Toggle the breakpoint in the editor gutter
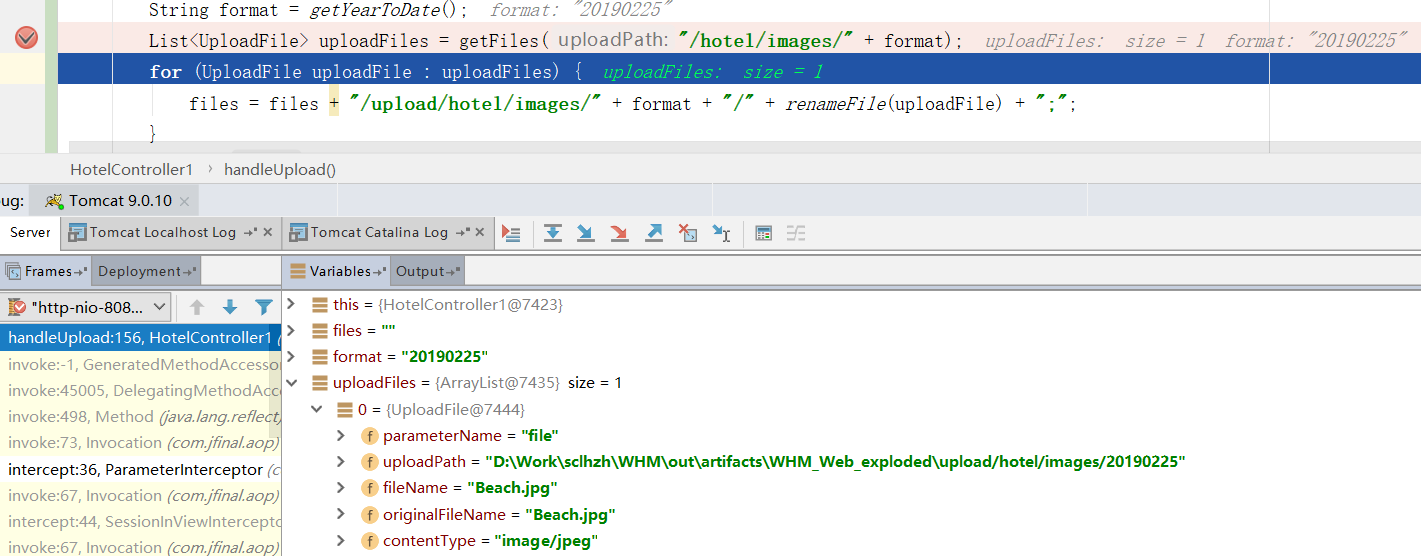Image resolution: width=1421 pixels, height=556 pixels. (26, 38)
